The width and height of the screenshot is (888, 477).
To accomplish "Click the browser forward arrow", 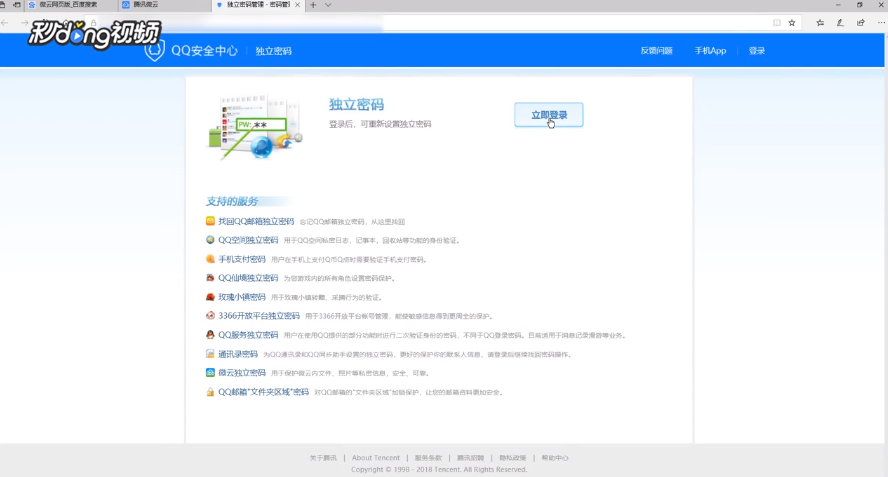I will [24, 23].
